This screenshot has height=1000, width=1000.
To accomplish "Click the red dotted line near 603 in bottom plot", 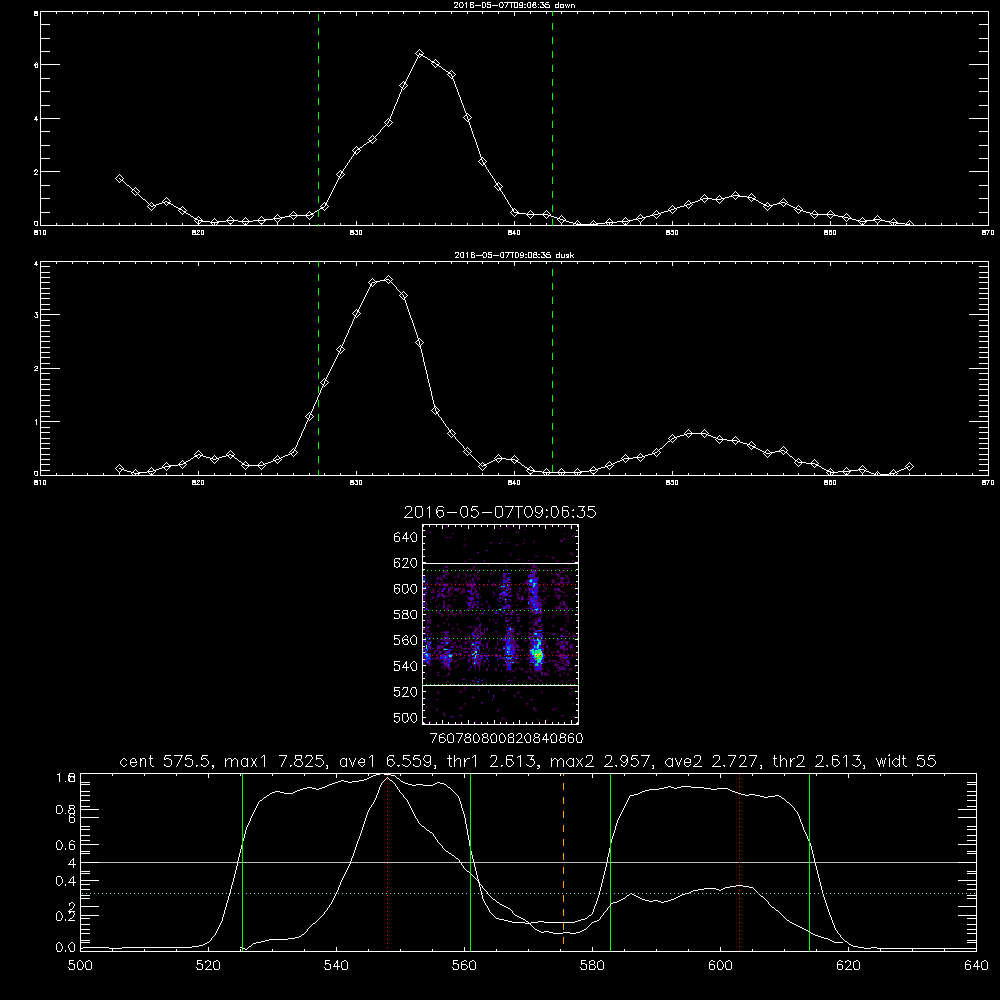I will [x=739, y=861].
